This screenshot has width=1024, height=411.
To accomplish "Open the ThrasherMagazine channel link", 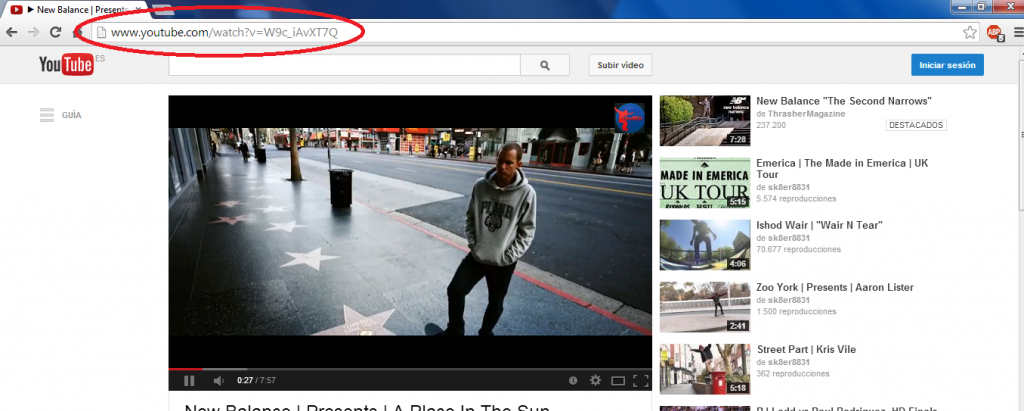I will (805, 114).
